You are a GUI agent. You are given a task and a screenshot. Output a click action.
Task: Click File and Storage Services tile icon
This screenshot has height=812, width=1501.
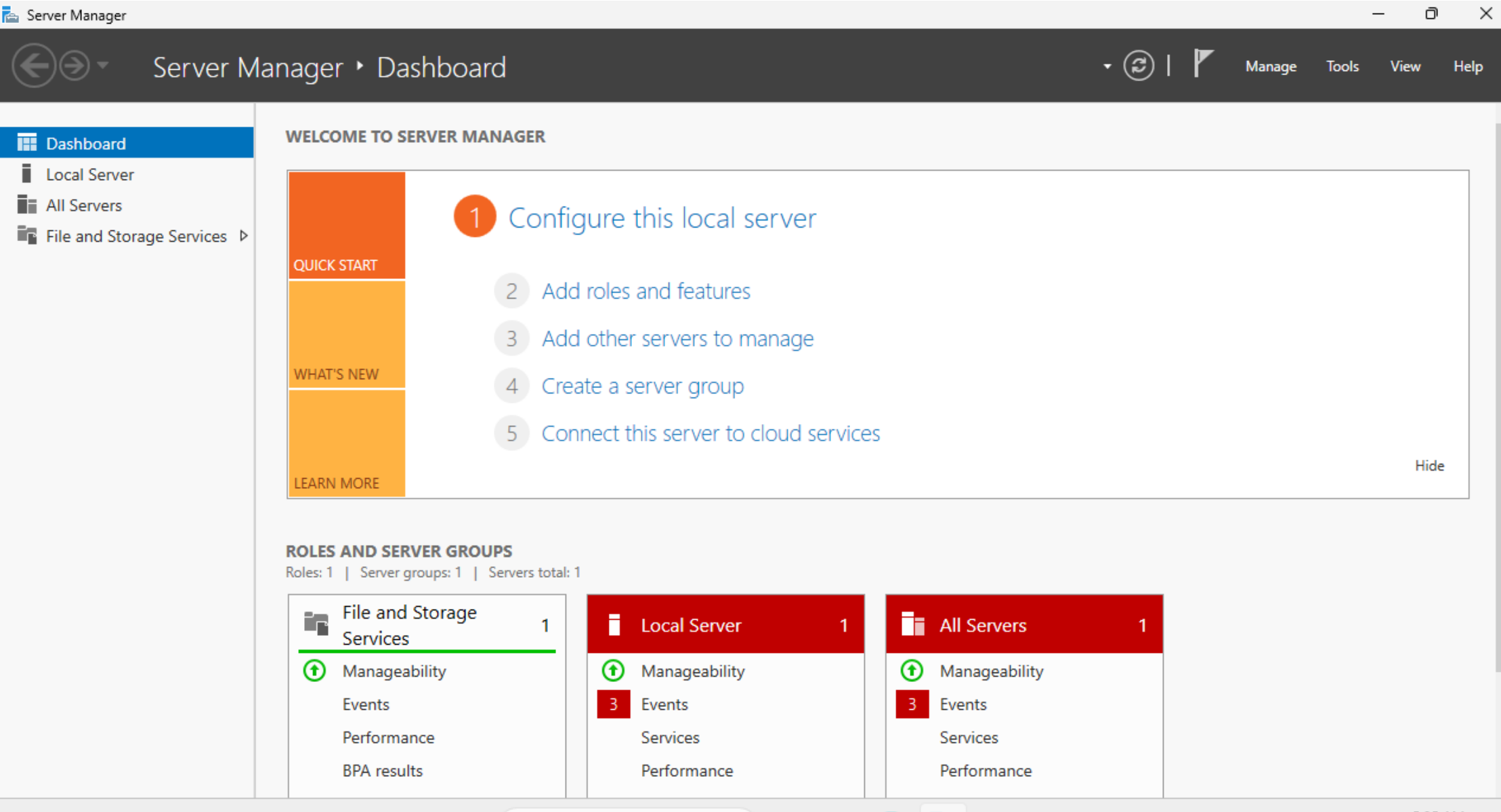(316, 624)
